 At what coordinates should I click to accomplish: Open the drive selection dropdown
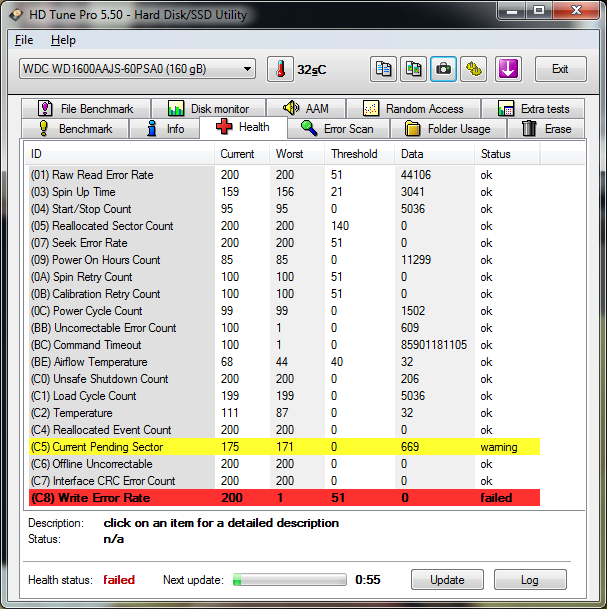[137, 69]
